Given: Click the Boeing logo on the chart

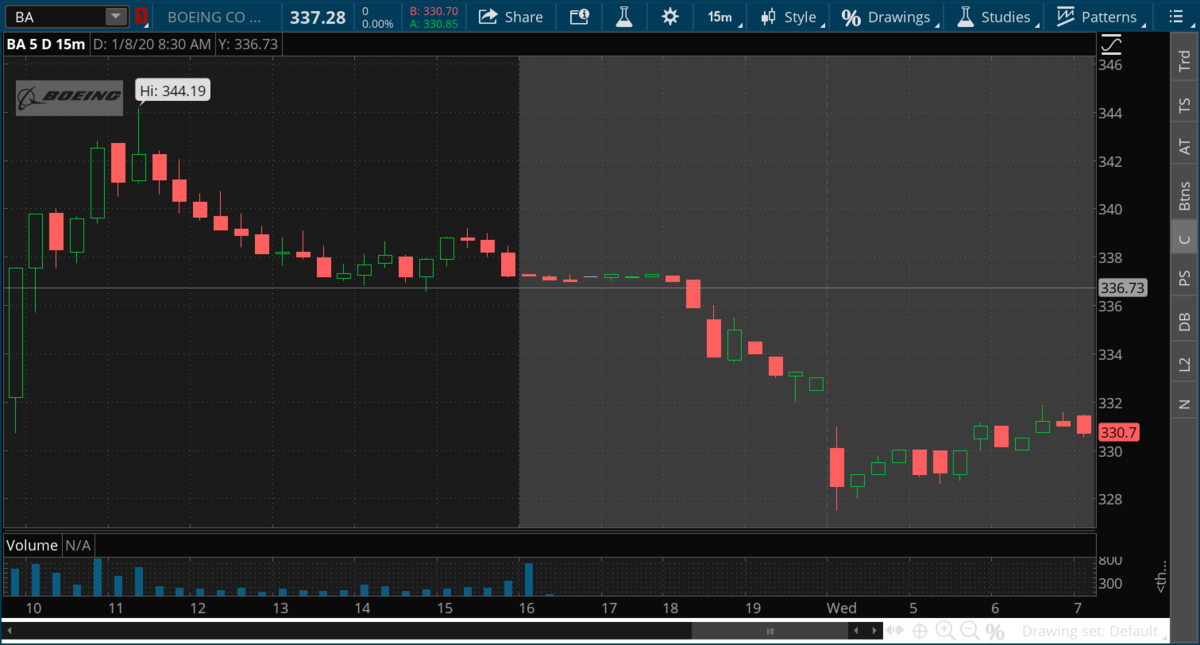Looking at the screenshot, I should point(69,97).
